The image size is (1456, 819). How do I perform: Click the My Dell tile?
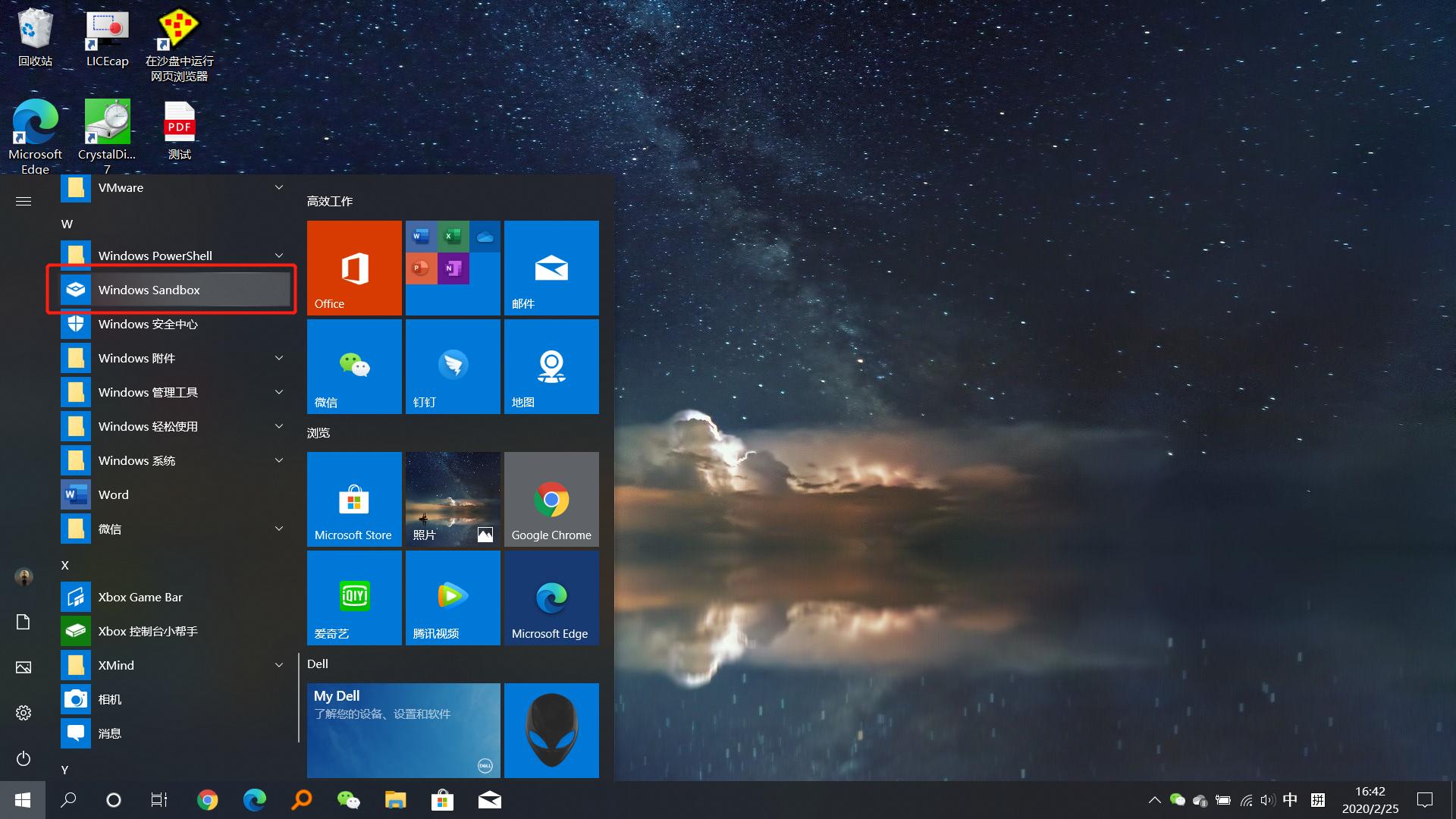[x=403, y=730]
